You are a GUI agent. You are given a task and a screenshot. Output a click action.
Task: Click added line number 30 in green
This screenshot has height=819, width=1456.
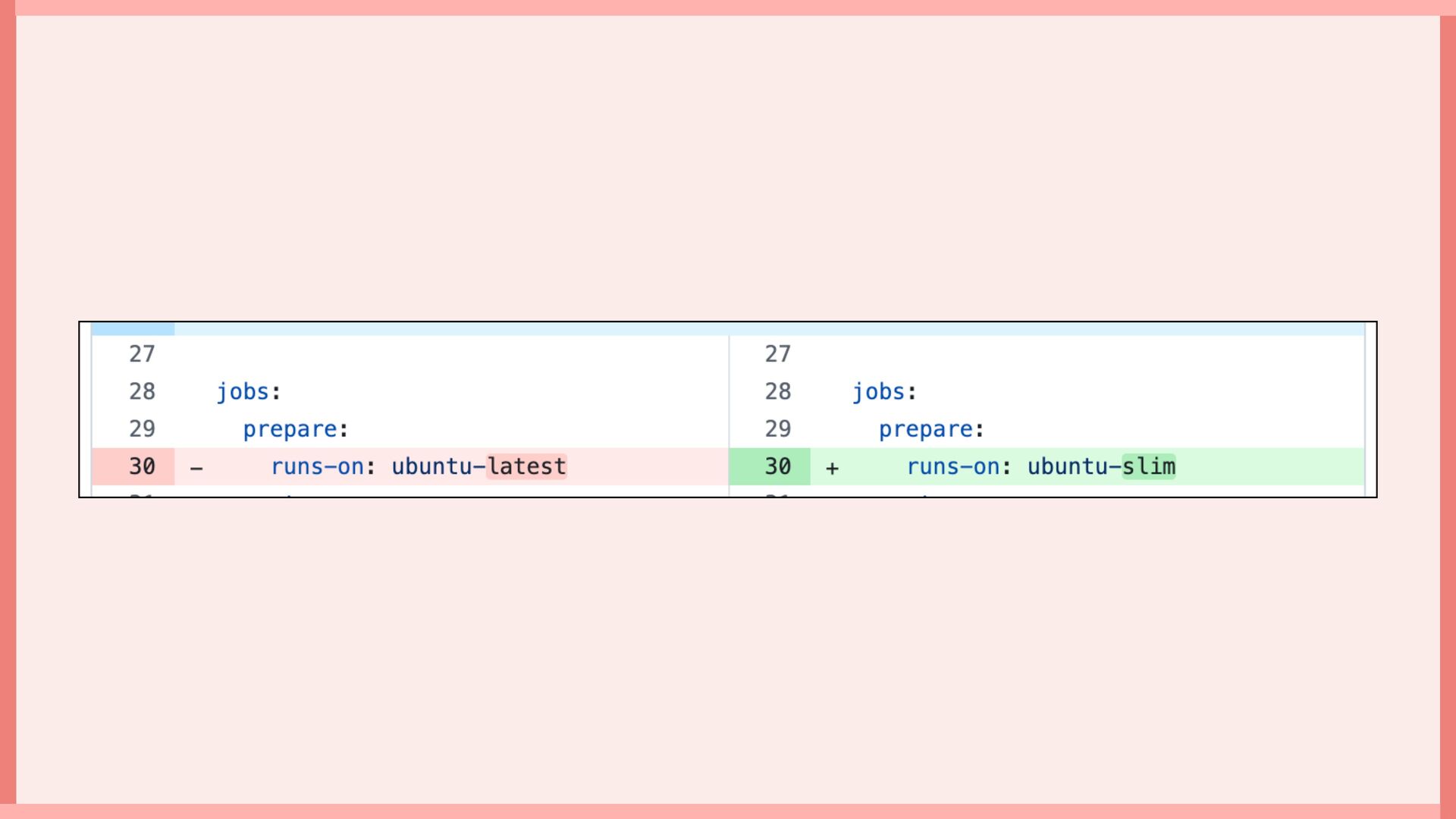pyautogui.click(x=777, y=466)
